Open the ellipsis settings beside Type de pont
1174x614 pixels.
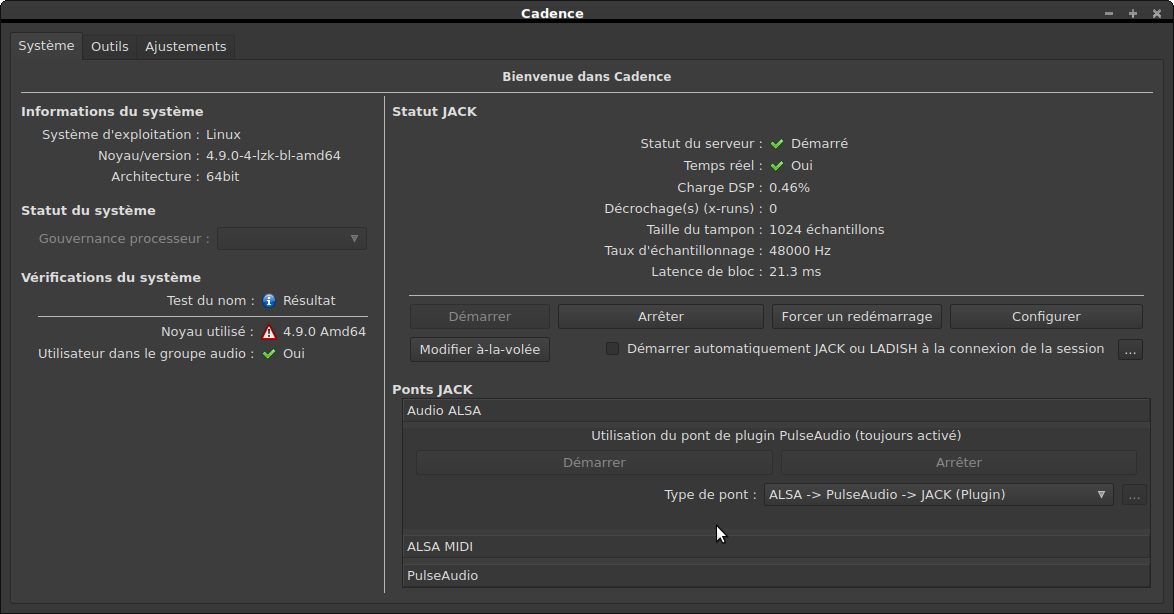tap(1134, 494)
